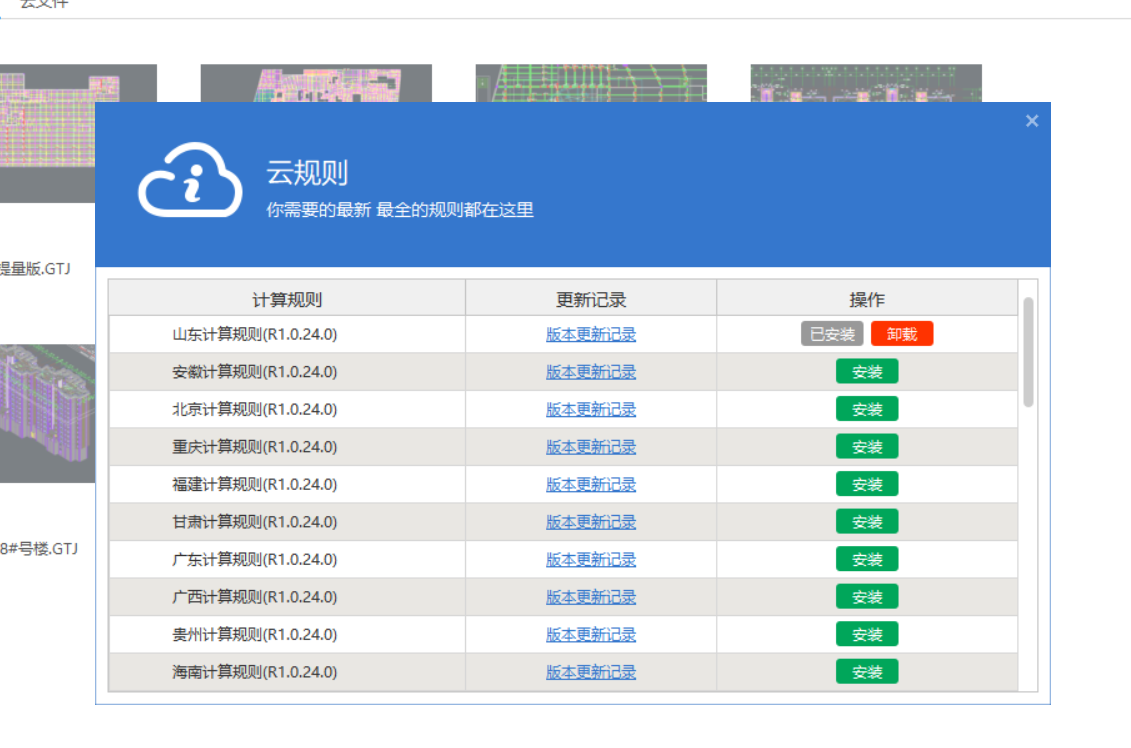Image resolution: width=1131 pixels, height=748 pixels.
Task: Click the 计算规则 column header
Action: pos(286,299)
